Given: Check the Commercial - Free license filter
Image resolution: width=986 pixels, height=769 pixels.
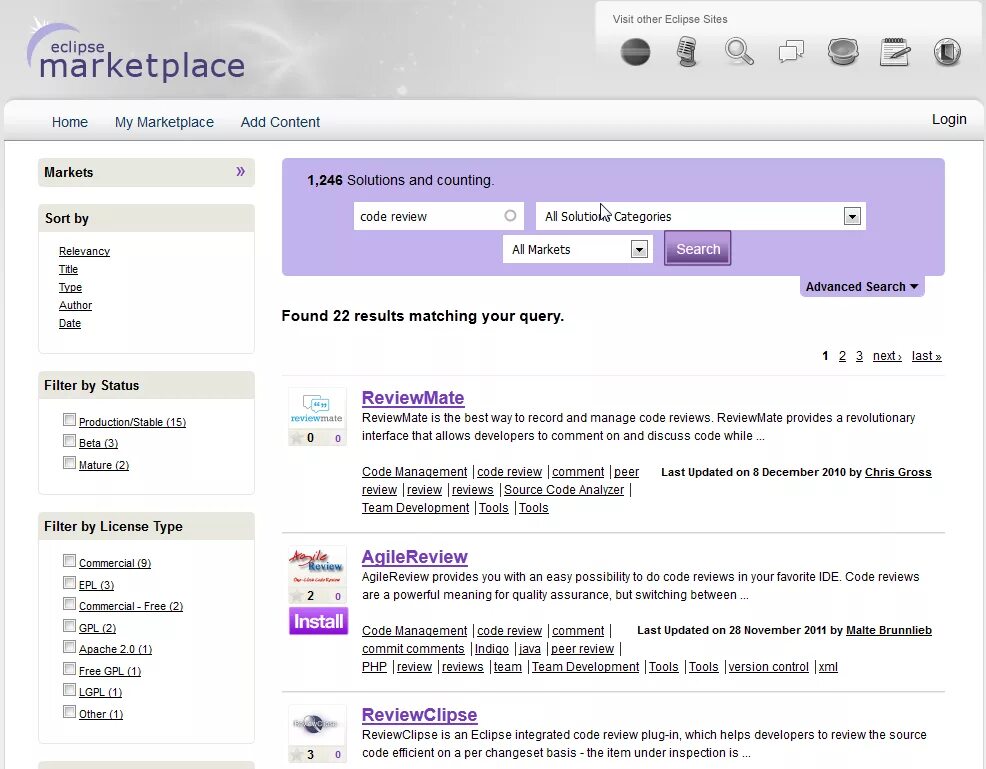Looking at the screenshot, I should 69,604.
